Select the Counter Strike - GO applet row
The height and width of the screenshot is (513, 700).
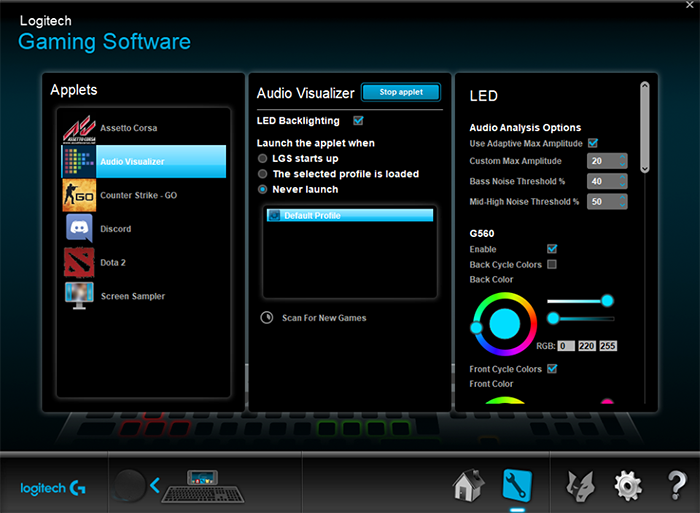pos(144,195)
